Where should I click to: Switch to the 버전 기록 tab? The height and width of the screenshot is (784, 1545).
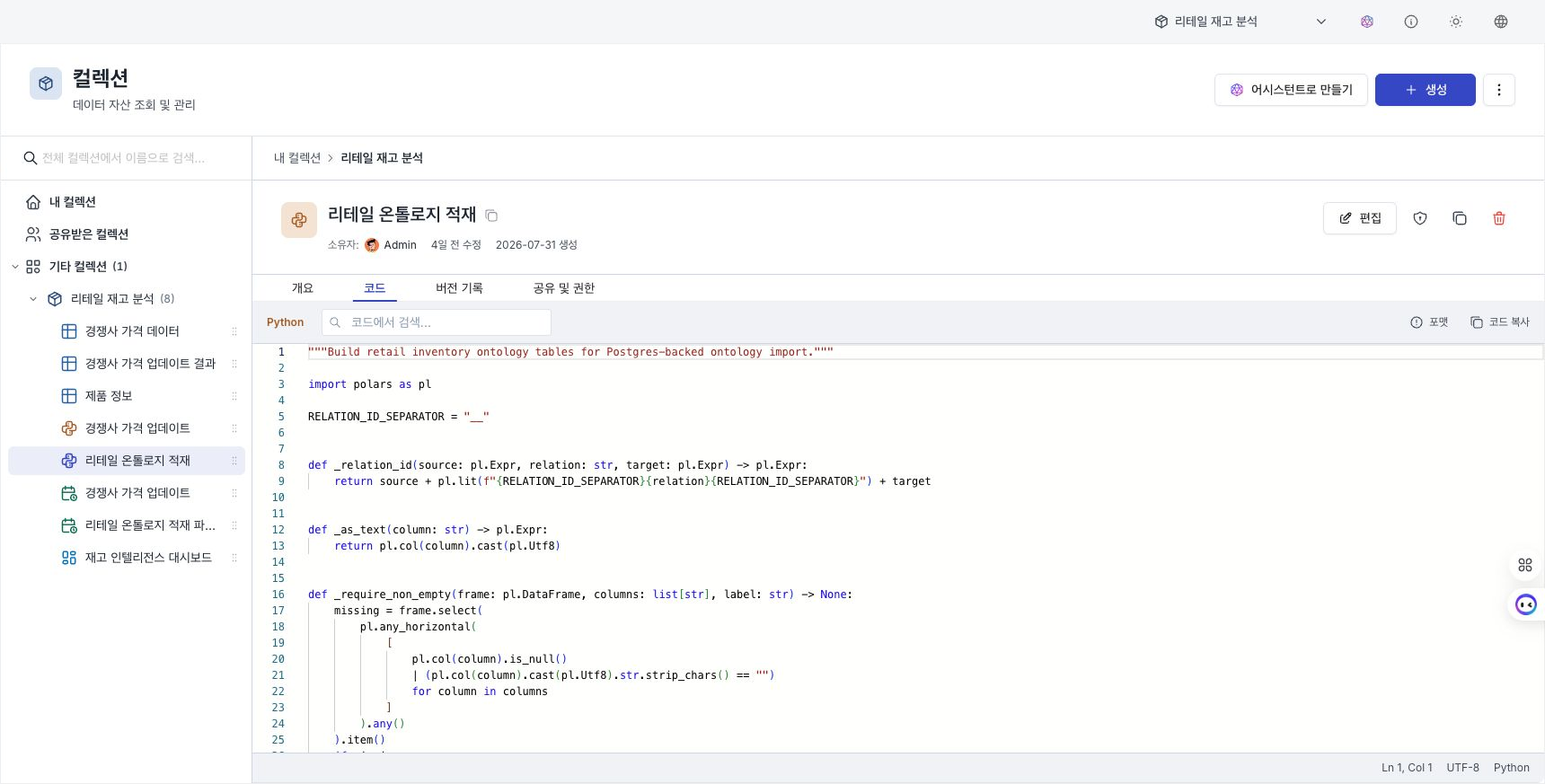click(459, 288)
